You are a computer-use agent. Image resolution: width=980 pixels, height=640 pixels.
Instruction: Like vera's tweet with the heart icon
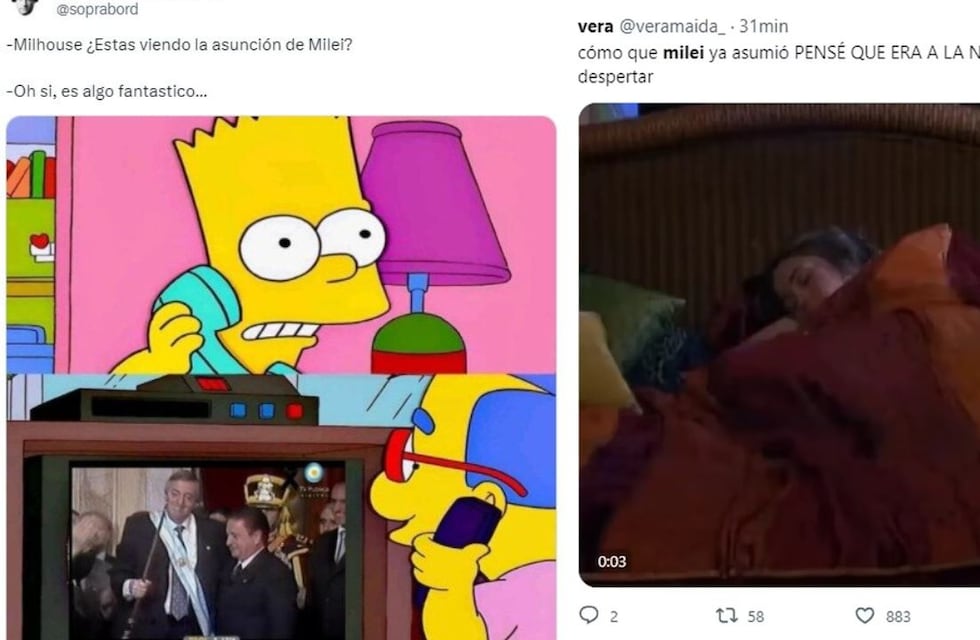tap(864, 616)
